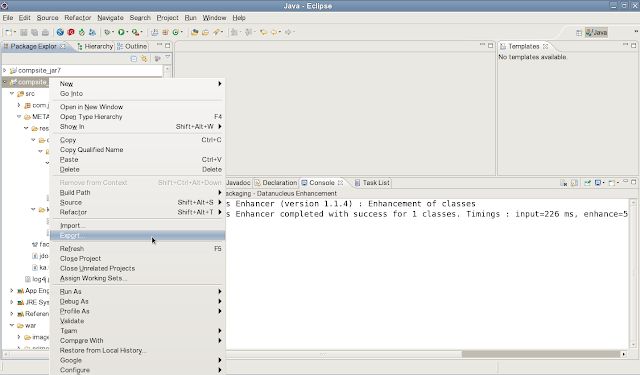This screenshot has height=375, width=640.
Task: Click Collapse All in Package Explorer
Action: pyautogui.click(x=133, y=59)
